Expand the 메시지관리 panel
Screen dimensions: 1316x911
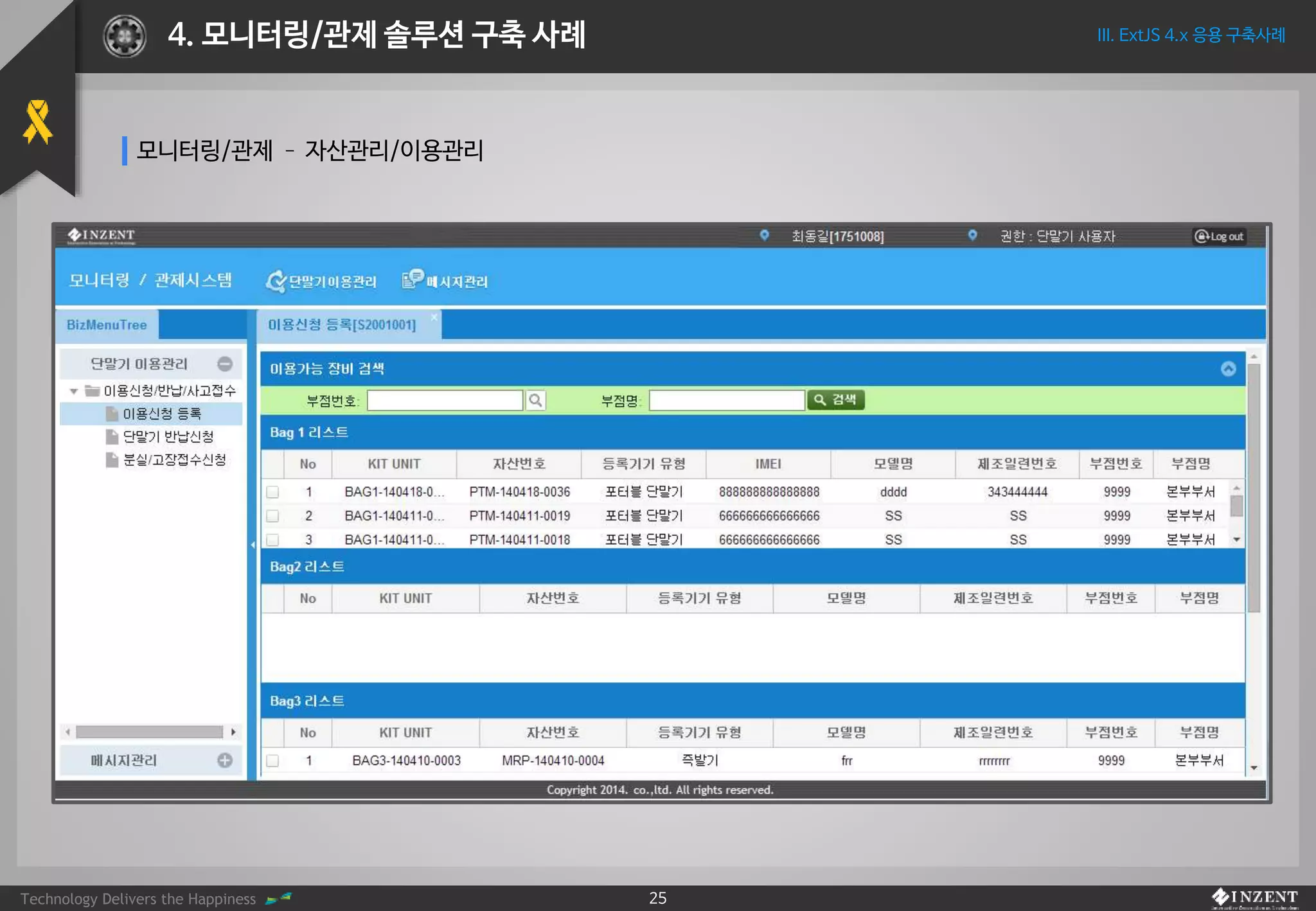[225, 760]
